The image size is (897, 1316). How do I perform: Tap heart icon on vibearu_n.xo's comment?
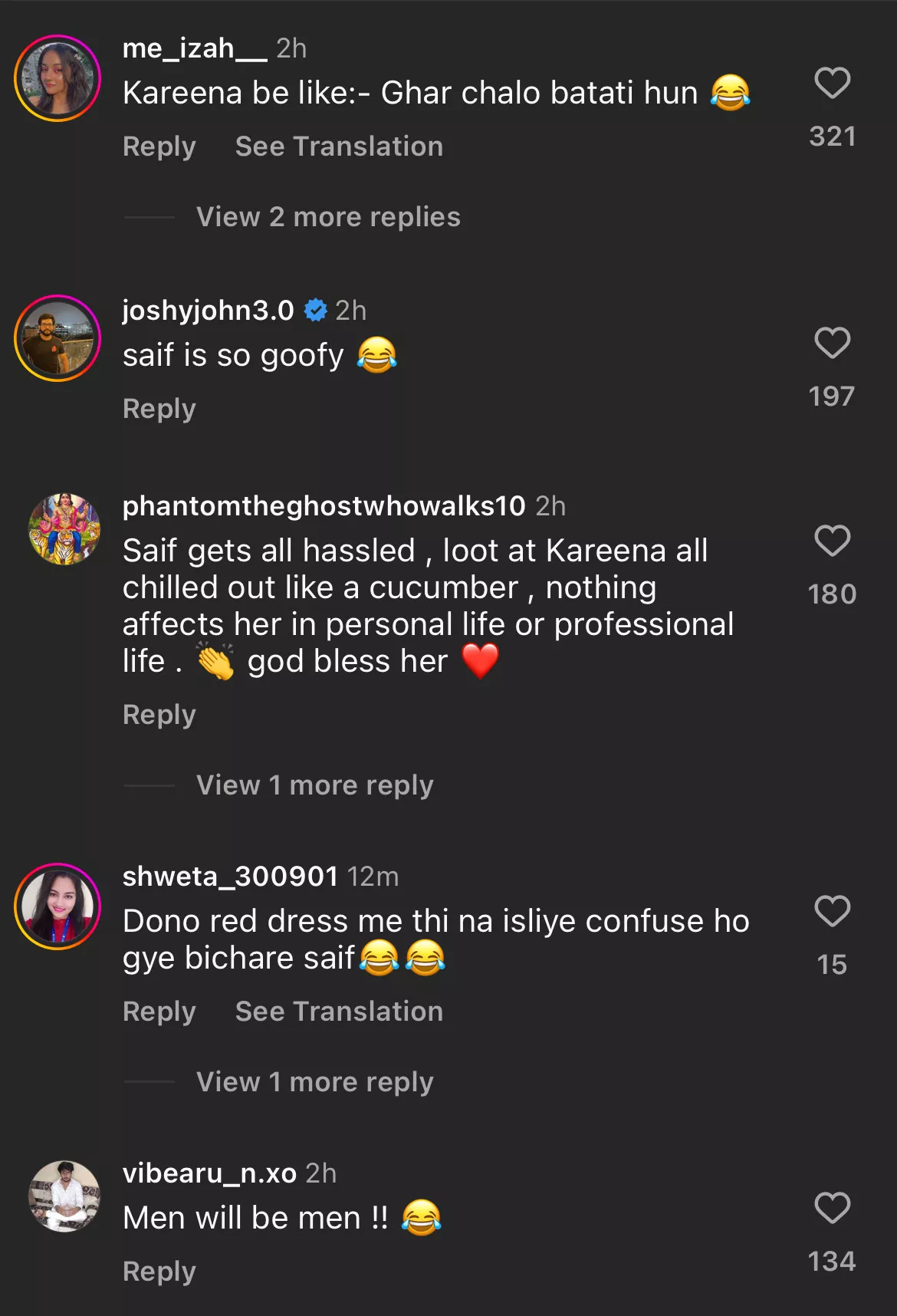pyautogui.click(x=832, y=1208)
